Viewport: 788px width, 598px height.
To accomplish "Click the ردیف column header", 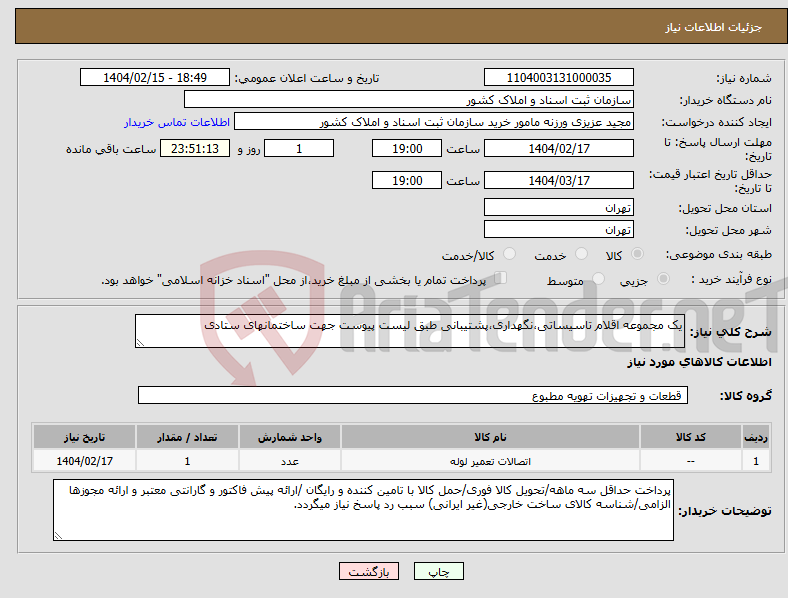I will coord(756,437).
